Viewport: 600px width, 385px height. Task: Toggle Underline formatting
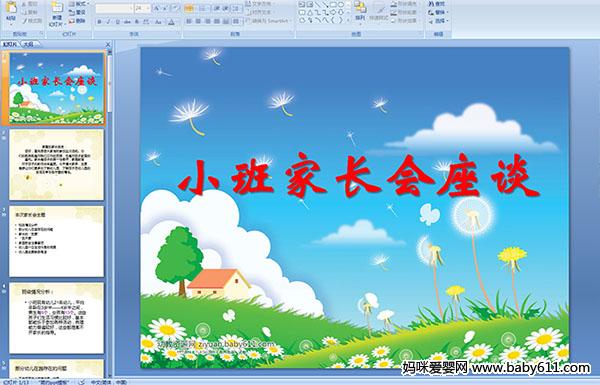pyautogui.click(x=117, y=22)
